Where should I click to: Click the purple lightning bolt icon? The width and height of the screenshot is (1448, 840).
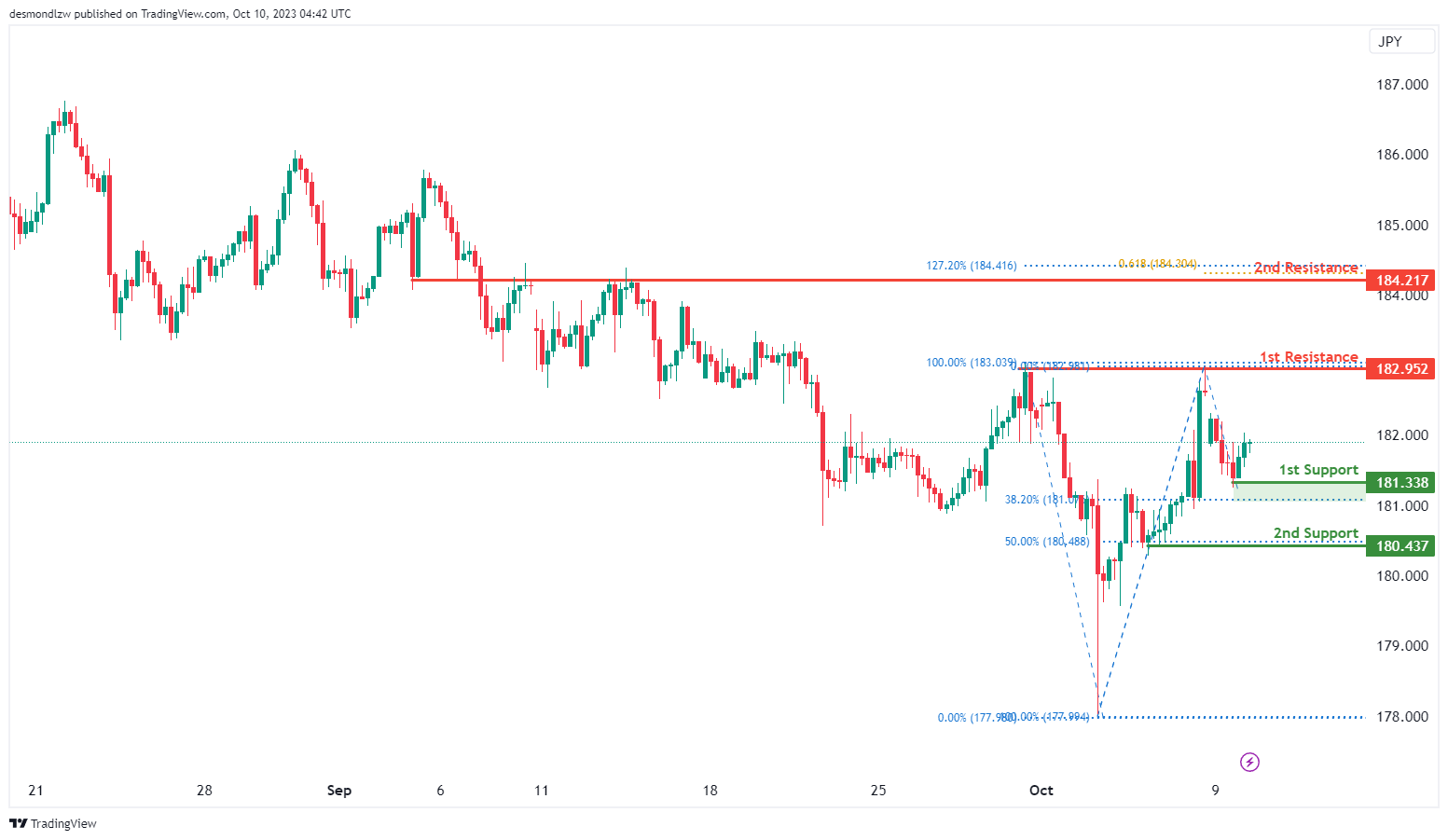pyautogui.click(x=1249, y=763)
